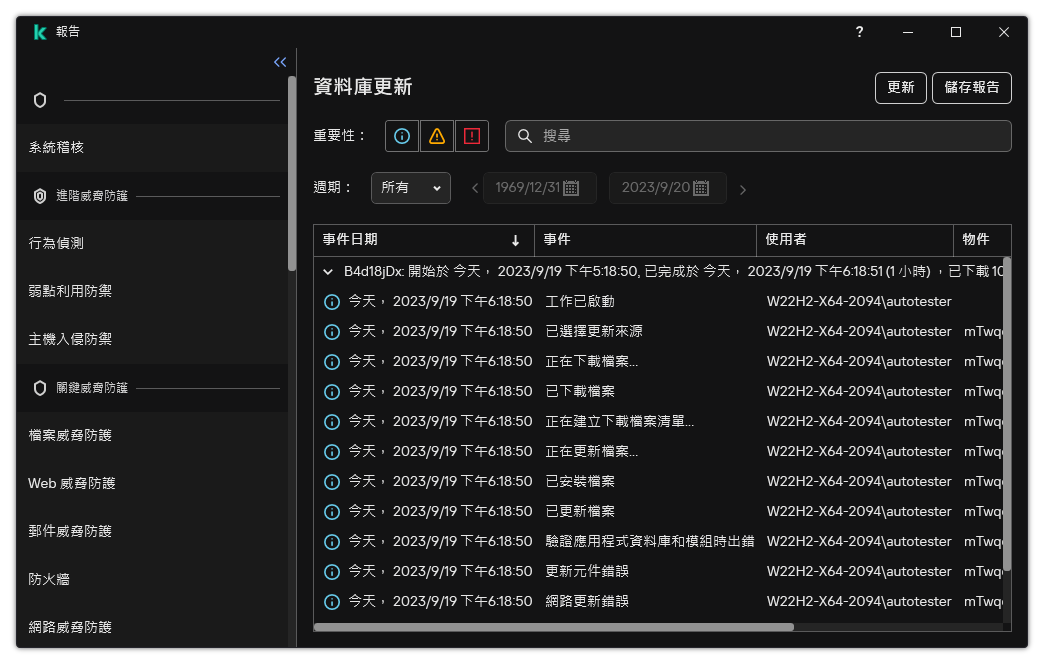
Task: Click the Kaspersky logo icon
Action: pos(39,32)
